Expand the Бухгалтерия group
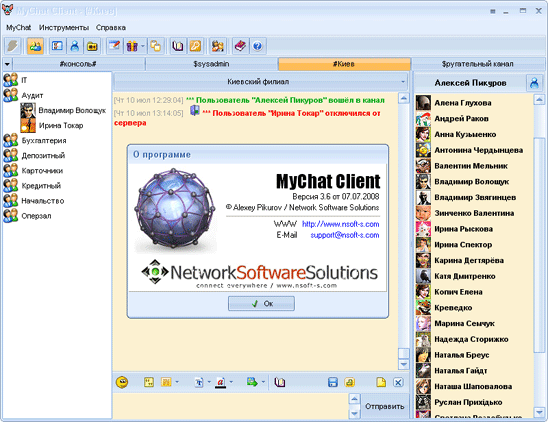548x422 pixels. [35, 140]
